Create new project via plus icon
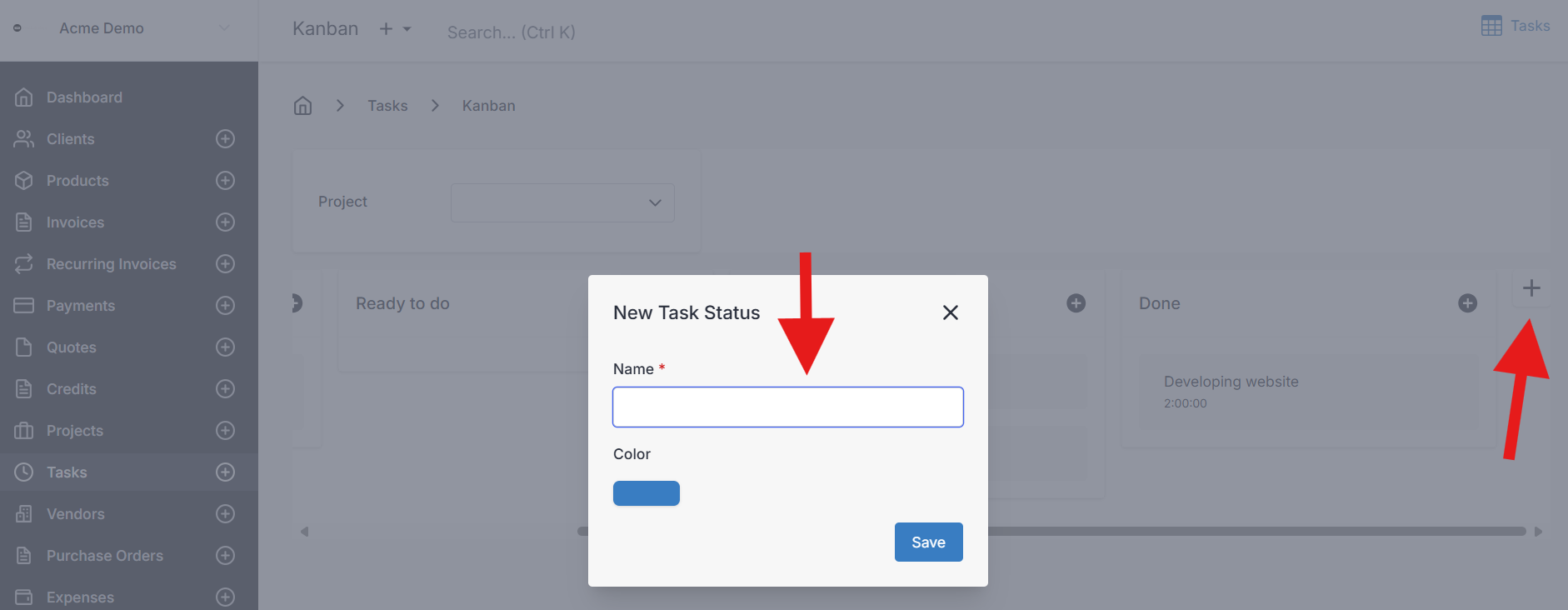This screenshot has width=1568, height=610. pyautogui.click(x=225, y=431)
